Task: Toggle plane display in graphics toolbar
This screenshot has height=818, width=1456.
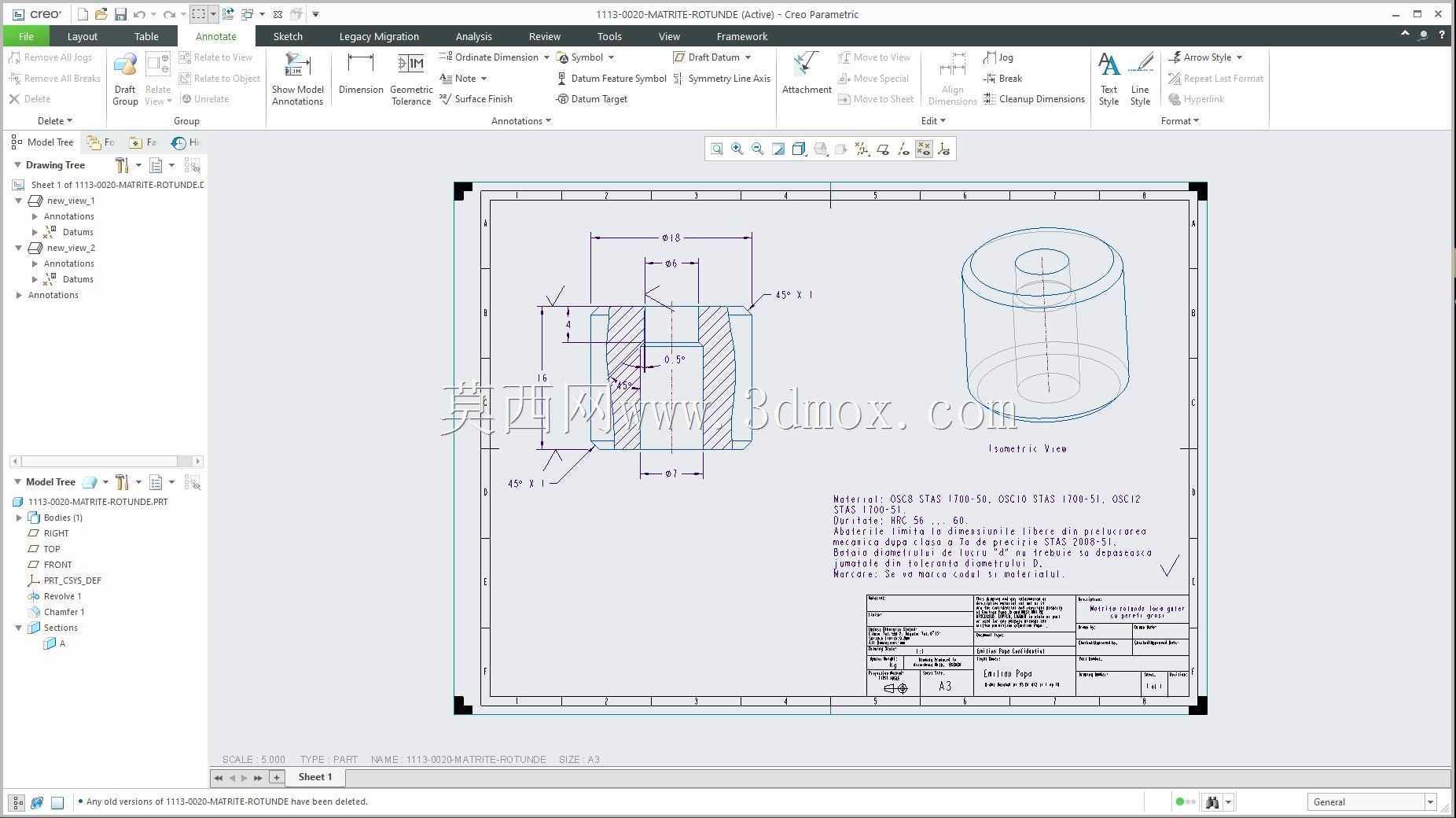Action: [x=883, y=149]
